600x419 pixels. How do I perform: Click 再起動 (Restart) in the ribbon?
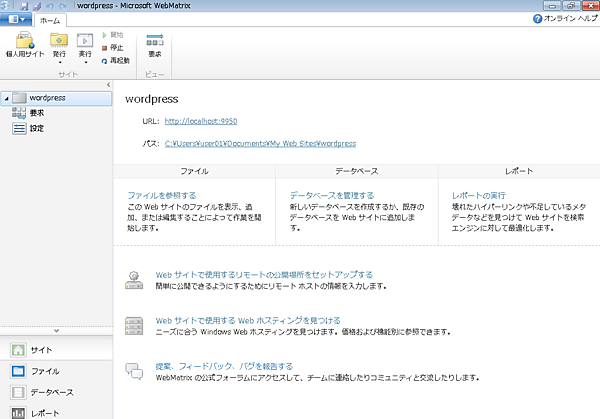[116, 61]
